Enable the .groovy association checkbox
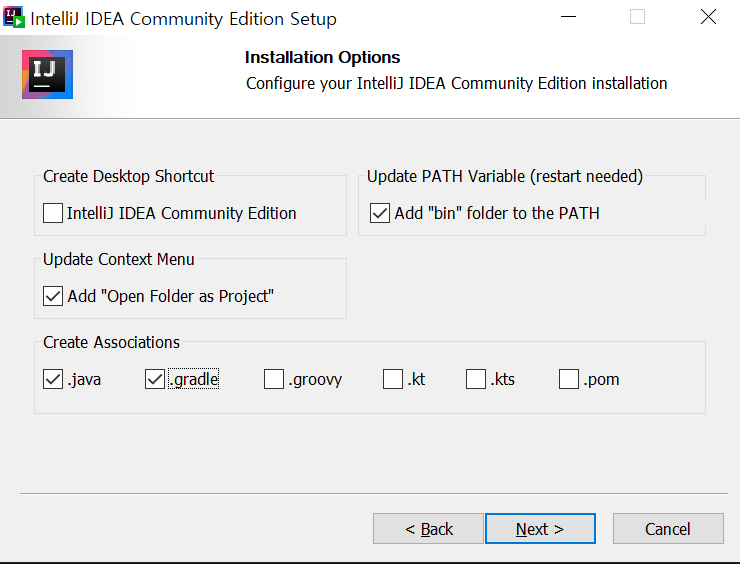 click(274, 379)
